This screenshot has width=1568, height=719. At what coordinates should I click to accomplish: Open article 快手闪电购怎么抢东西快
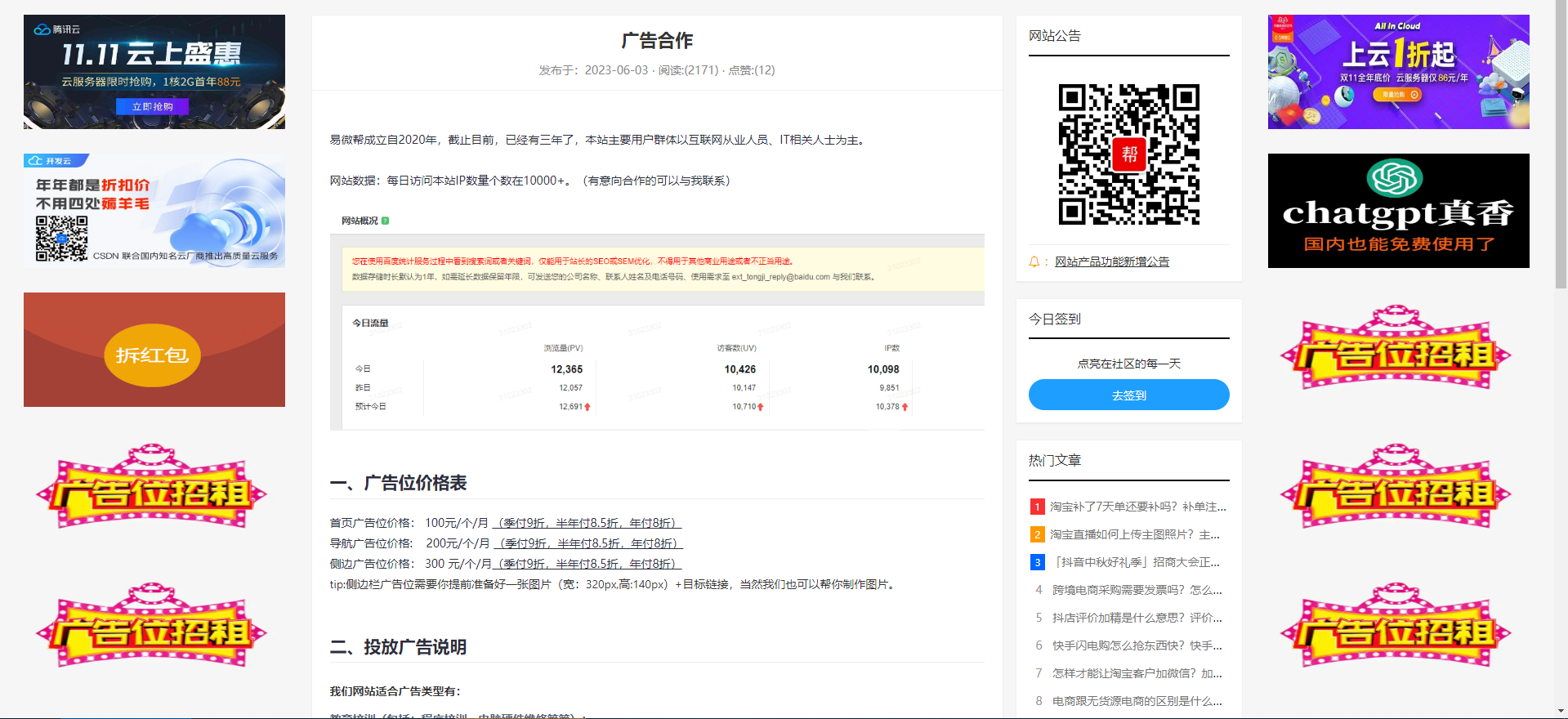click(1137, 645)
